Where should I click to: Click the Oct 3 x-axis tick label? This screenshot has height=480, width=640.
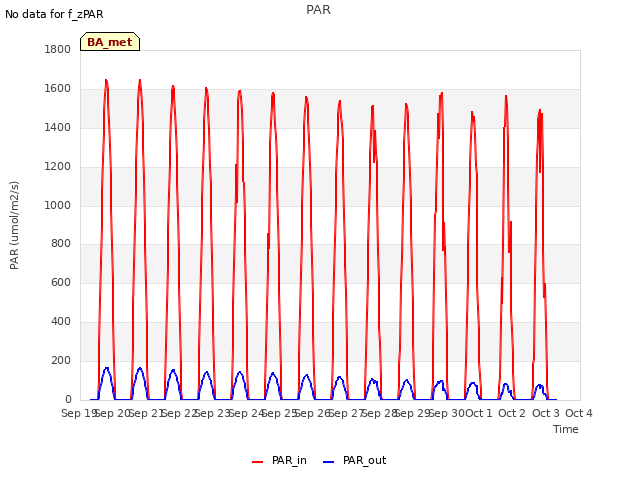[546, 413]
